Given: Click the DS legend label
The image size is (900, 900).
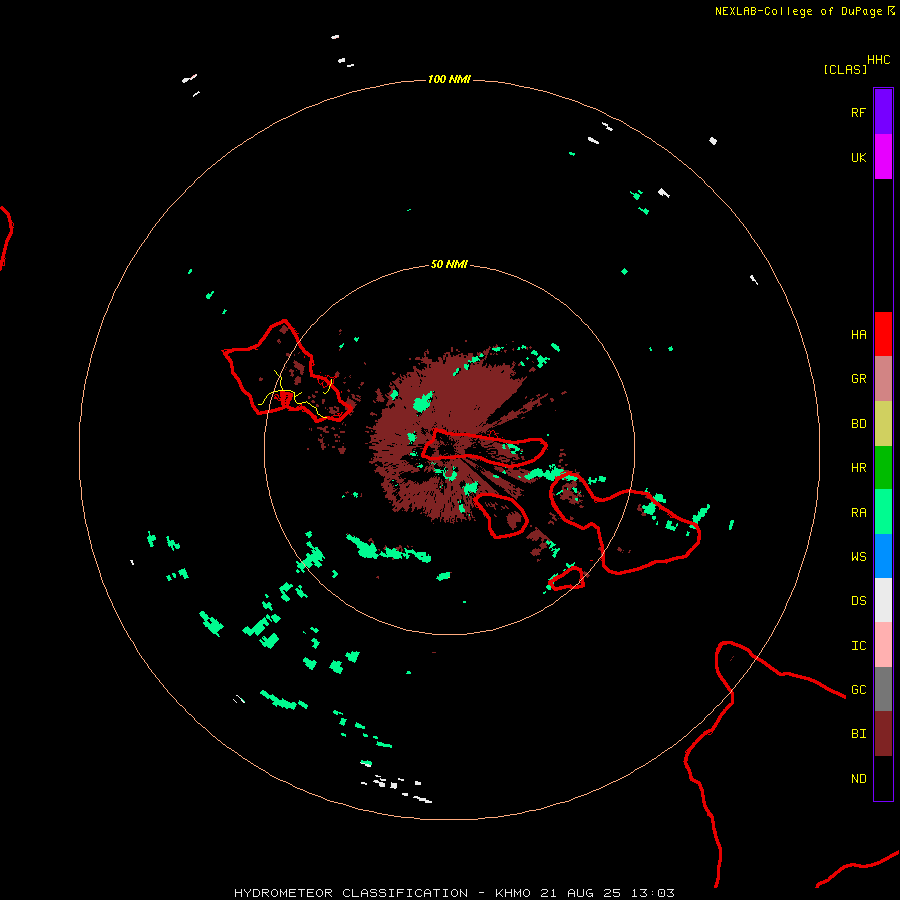Looking at the screenshot, I should pyautogui.click(x=858, y=601).
